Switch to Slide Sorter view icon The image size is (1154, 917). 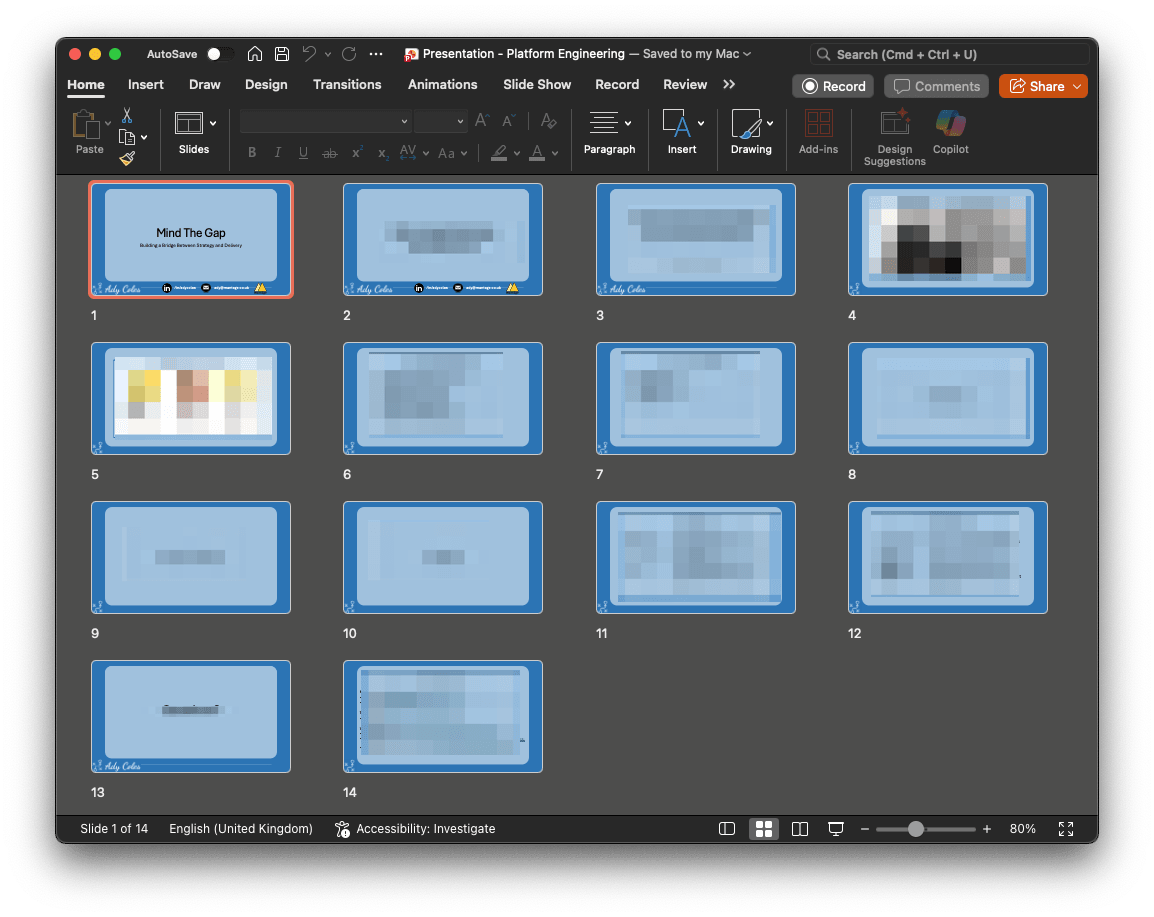[x=763, y=829]
